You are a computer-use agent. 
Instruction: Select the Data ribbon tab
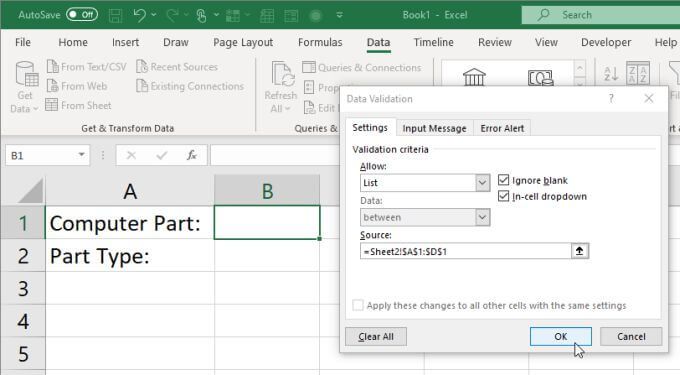point(378,42)
